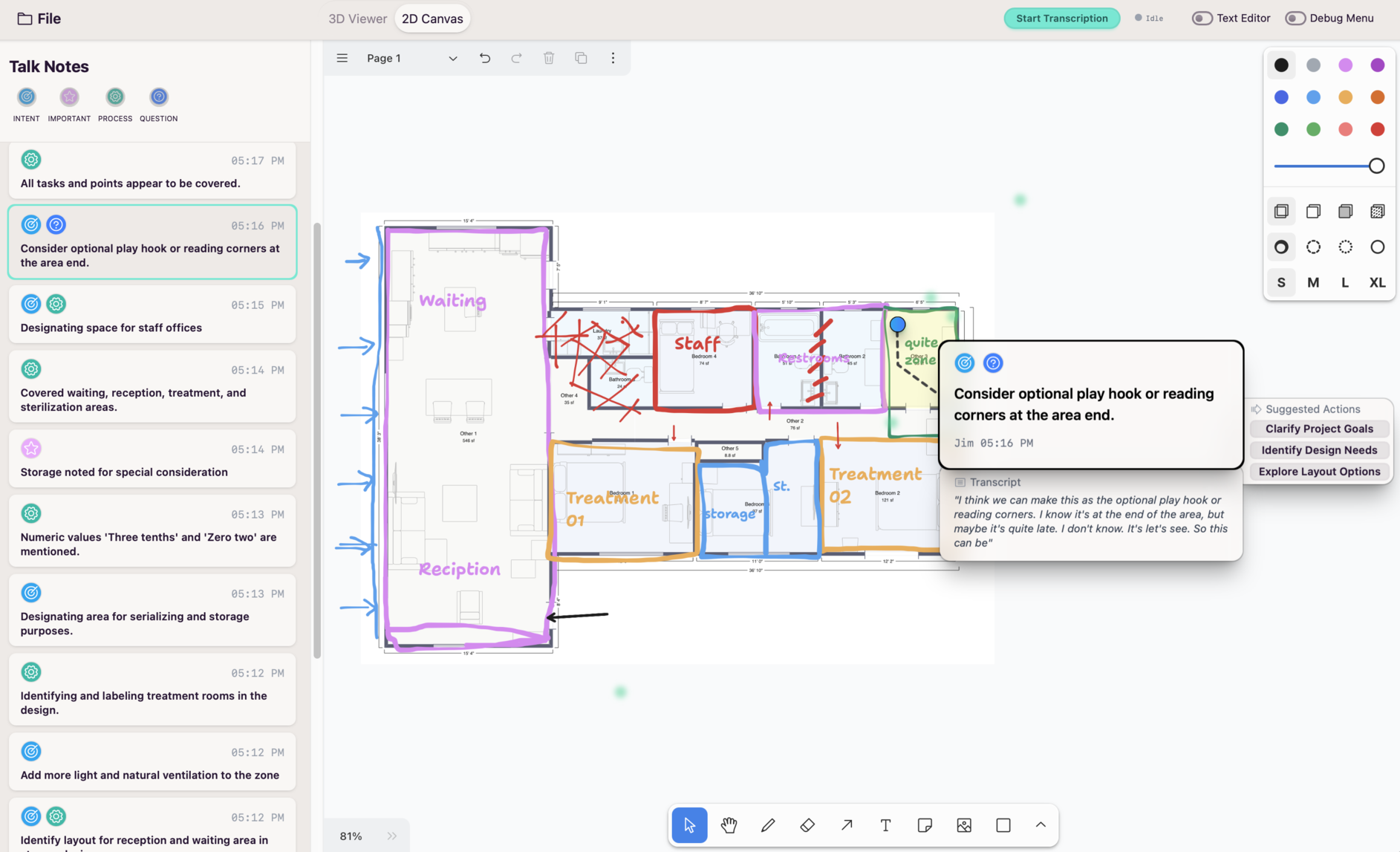The height and width of the screenshot is (852, 1400).
Task: Expand the Page 1 dropdown
Action: [452, 58]
